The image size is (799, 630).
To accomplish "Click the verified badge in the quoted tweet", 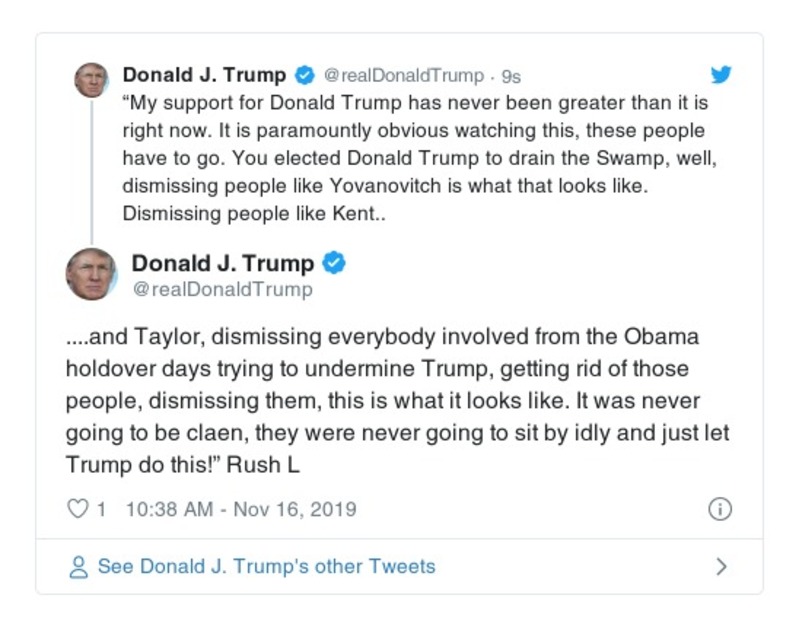I will [x=304, y=75].
